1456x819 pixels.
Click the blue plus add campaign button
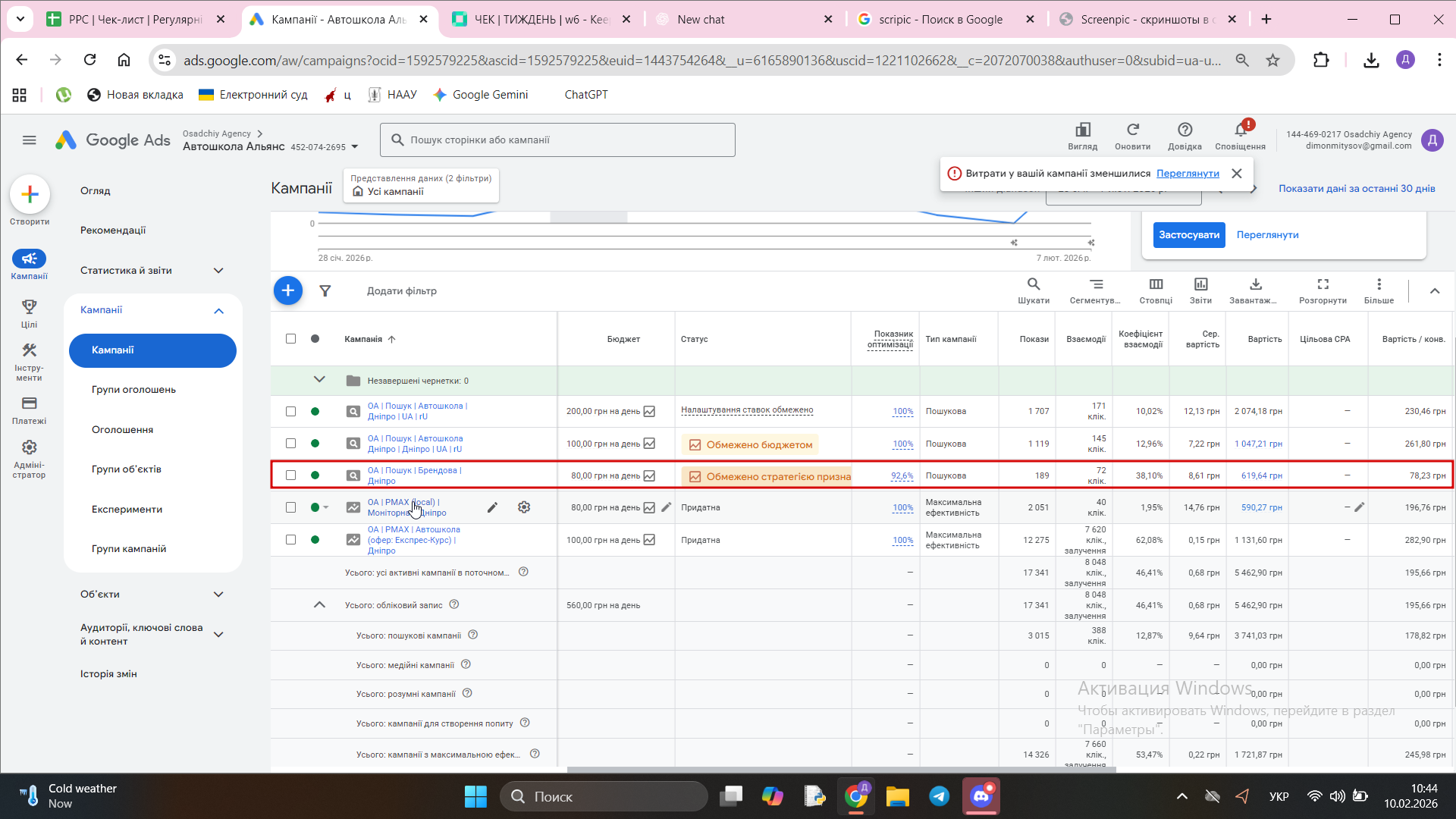[x=287, y=290]
